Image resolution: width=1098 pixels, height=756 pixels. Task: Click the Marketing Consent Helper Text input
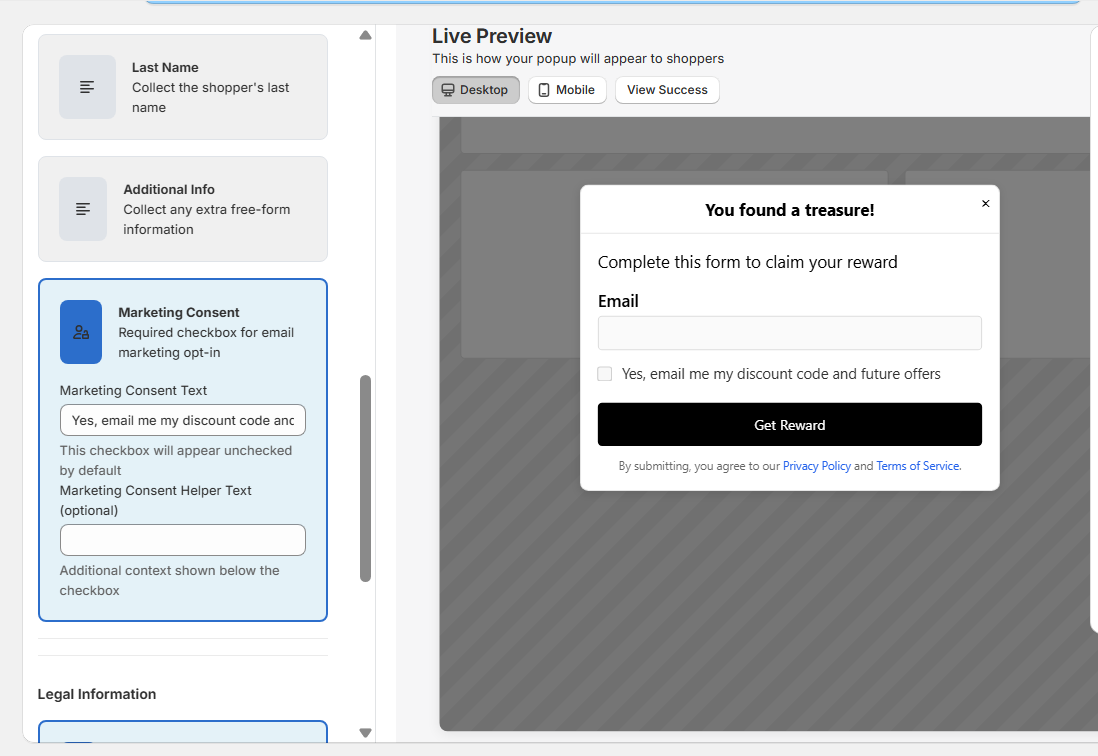[x=182, y=539]
